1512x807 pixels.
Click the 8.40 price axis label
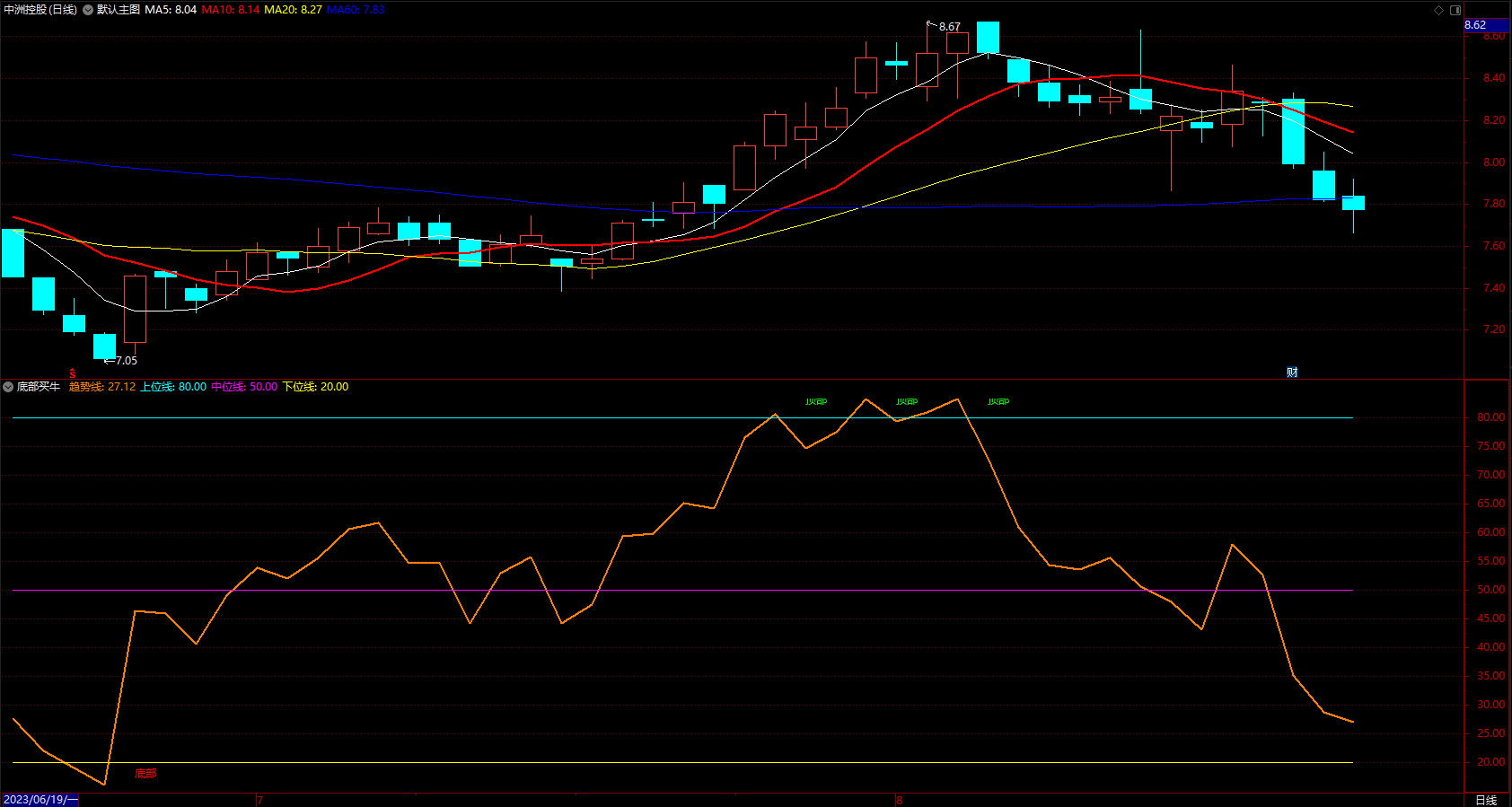[1494, 78]
